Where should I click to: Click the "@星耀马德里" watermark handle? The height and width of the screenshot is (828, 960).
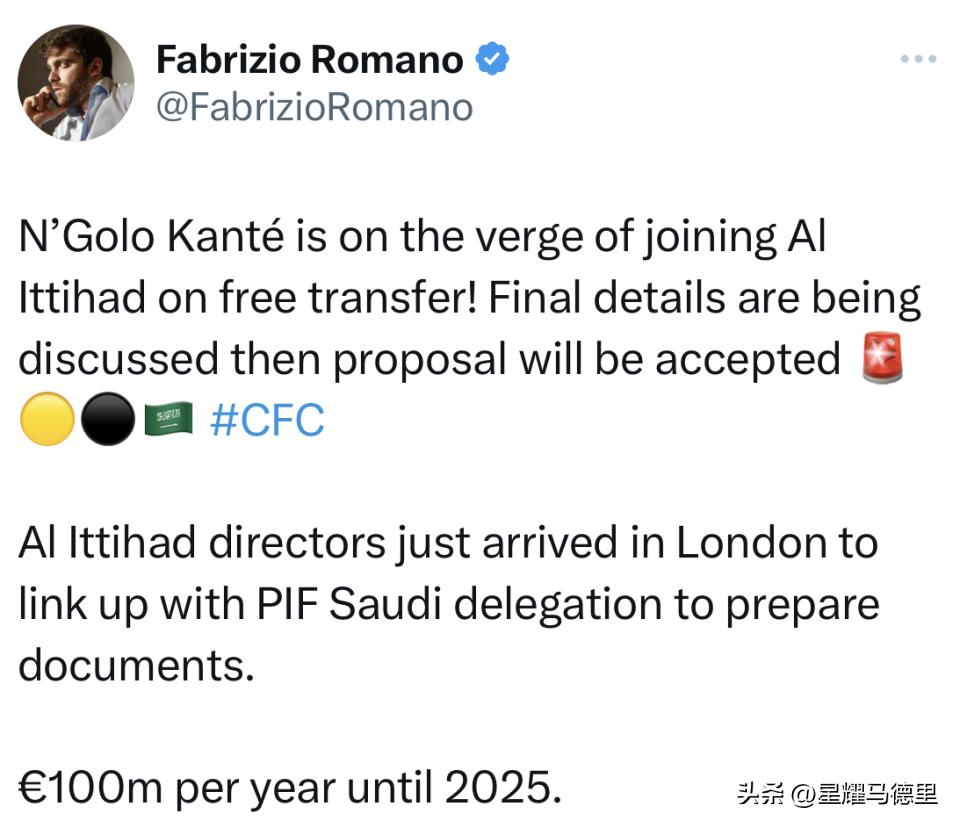tap(864, 794)
